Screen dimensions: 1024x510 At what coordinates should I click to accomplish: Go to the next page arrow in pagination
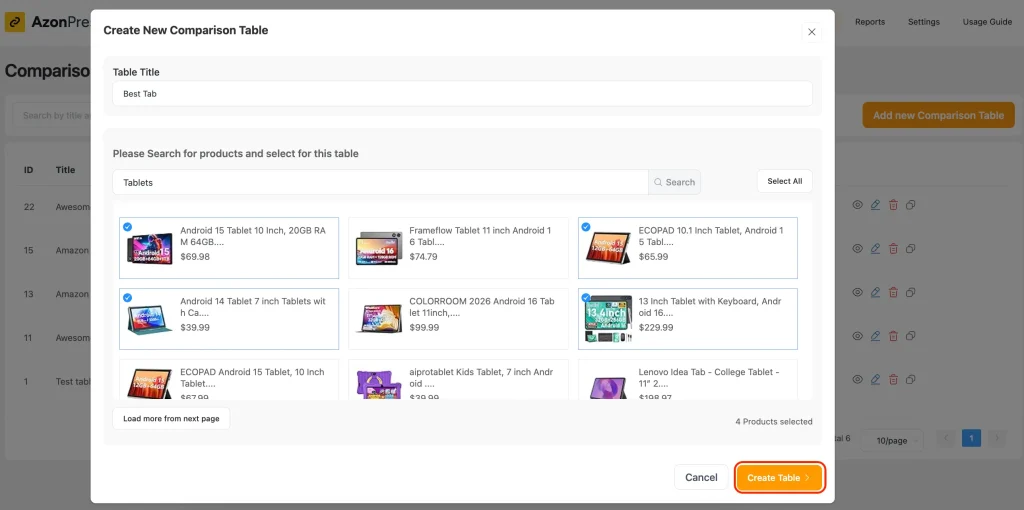[x=997, y=438]
